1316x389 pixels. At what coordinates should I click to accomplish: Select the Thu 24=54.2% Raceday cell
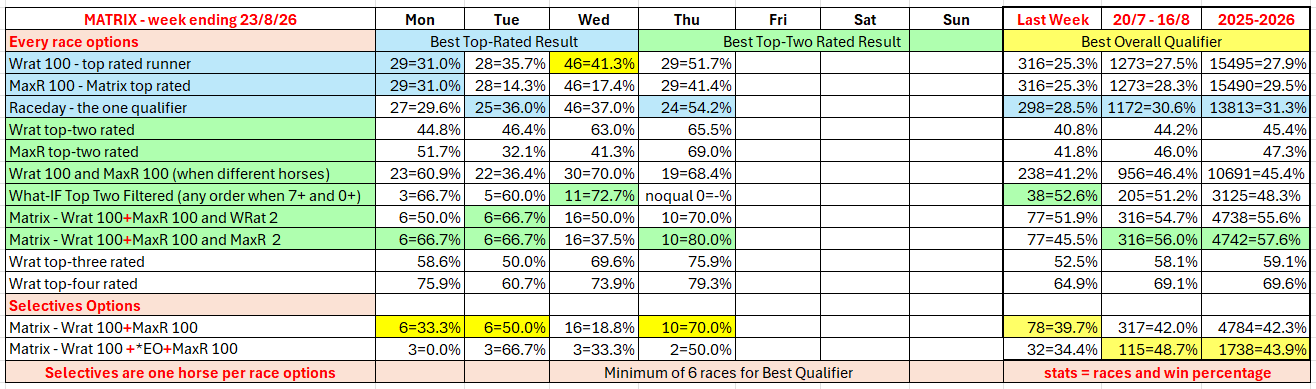coord(686,108)
